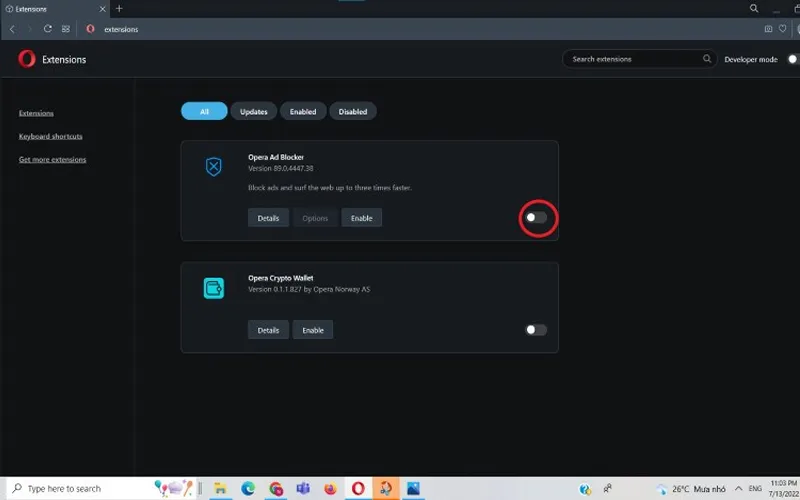The image size is (800, 500).
Task: Go back with the back arrow
Action: point(13,29)
